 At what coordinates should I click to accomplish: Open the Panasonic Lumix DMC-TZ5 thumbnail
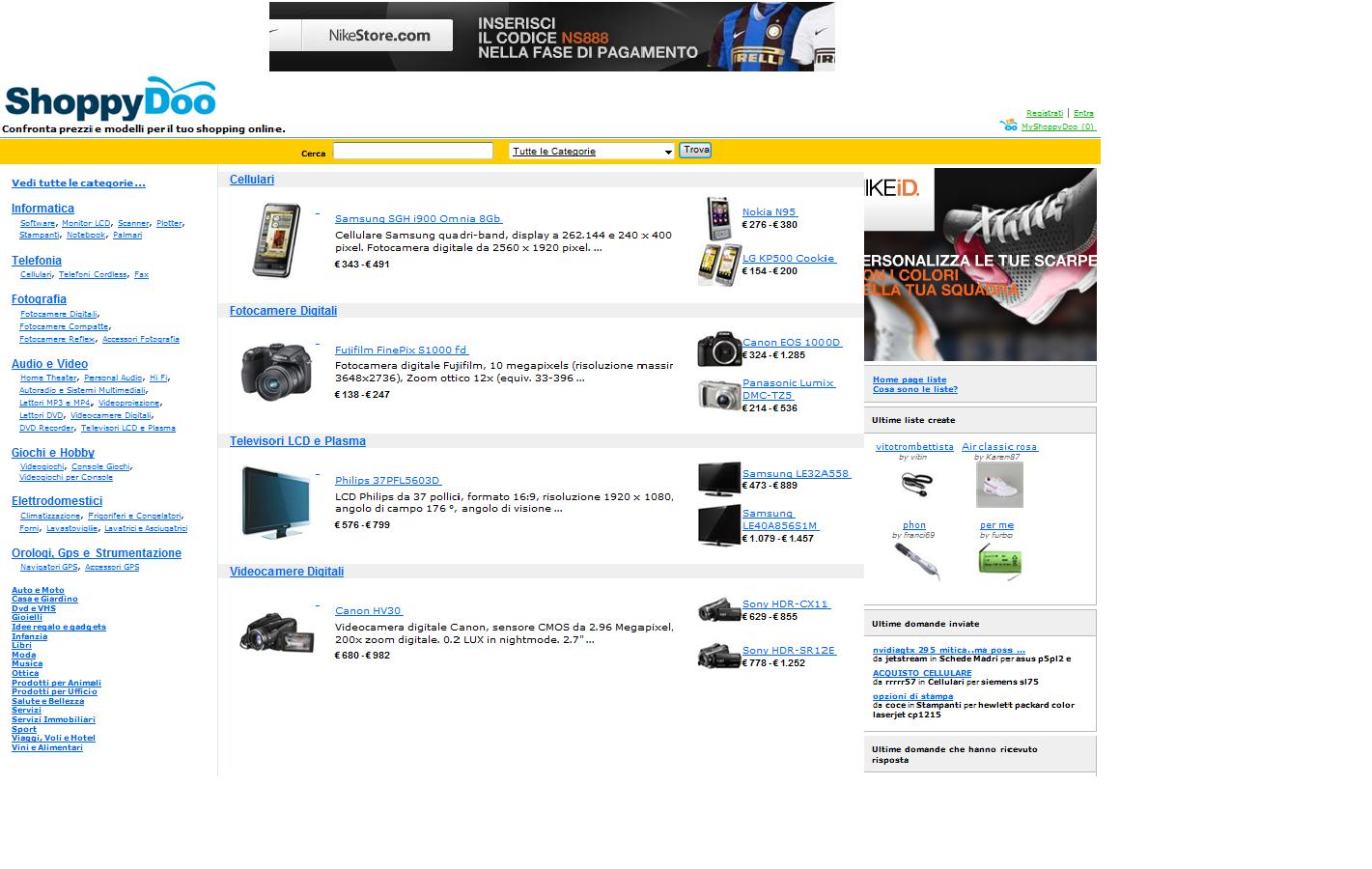point(719,395)
